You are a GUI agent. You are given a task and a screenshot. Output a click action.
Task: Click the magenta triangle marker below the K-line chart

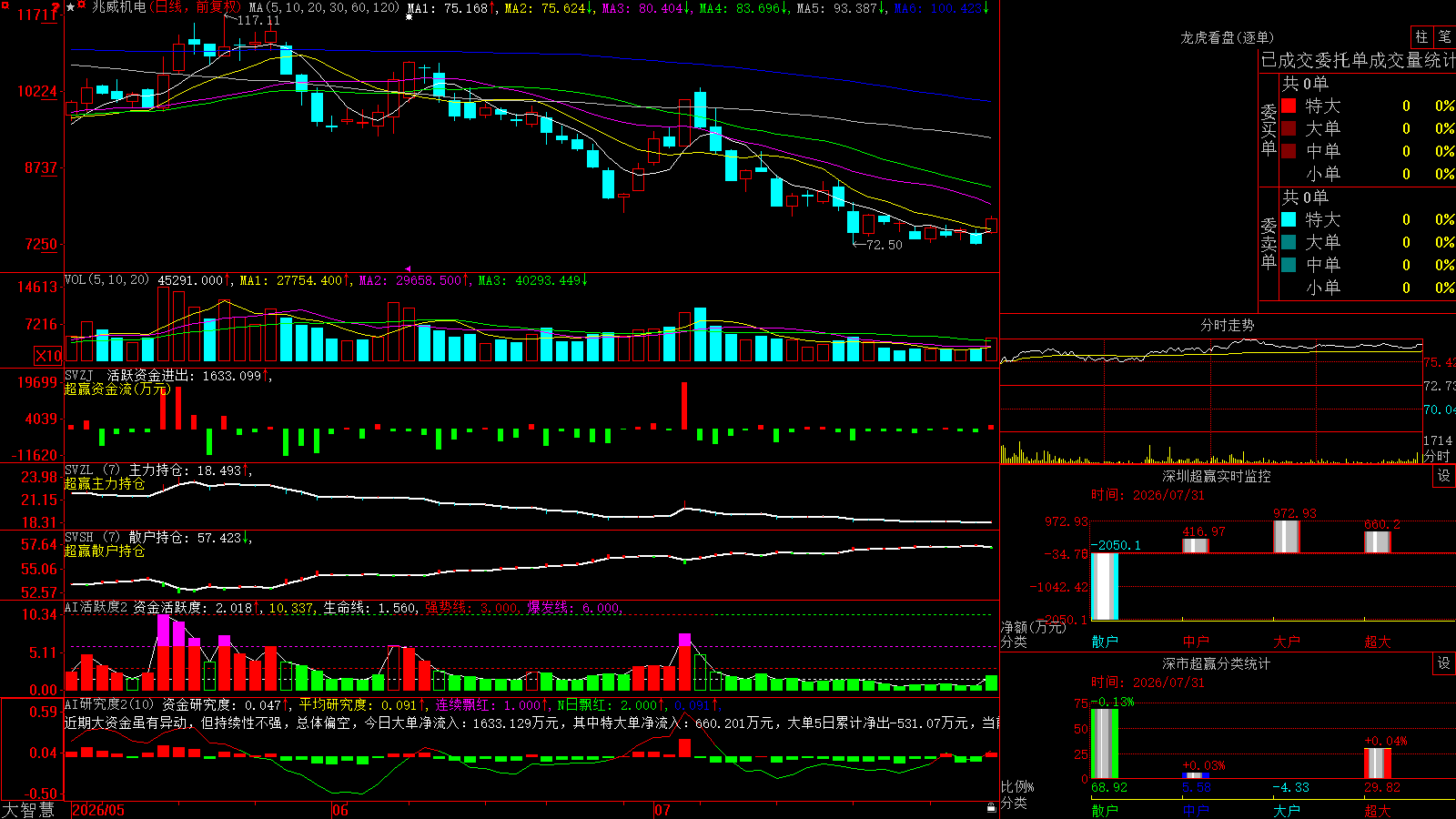pos(408,268)
